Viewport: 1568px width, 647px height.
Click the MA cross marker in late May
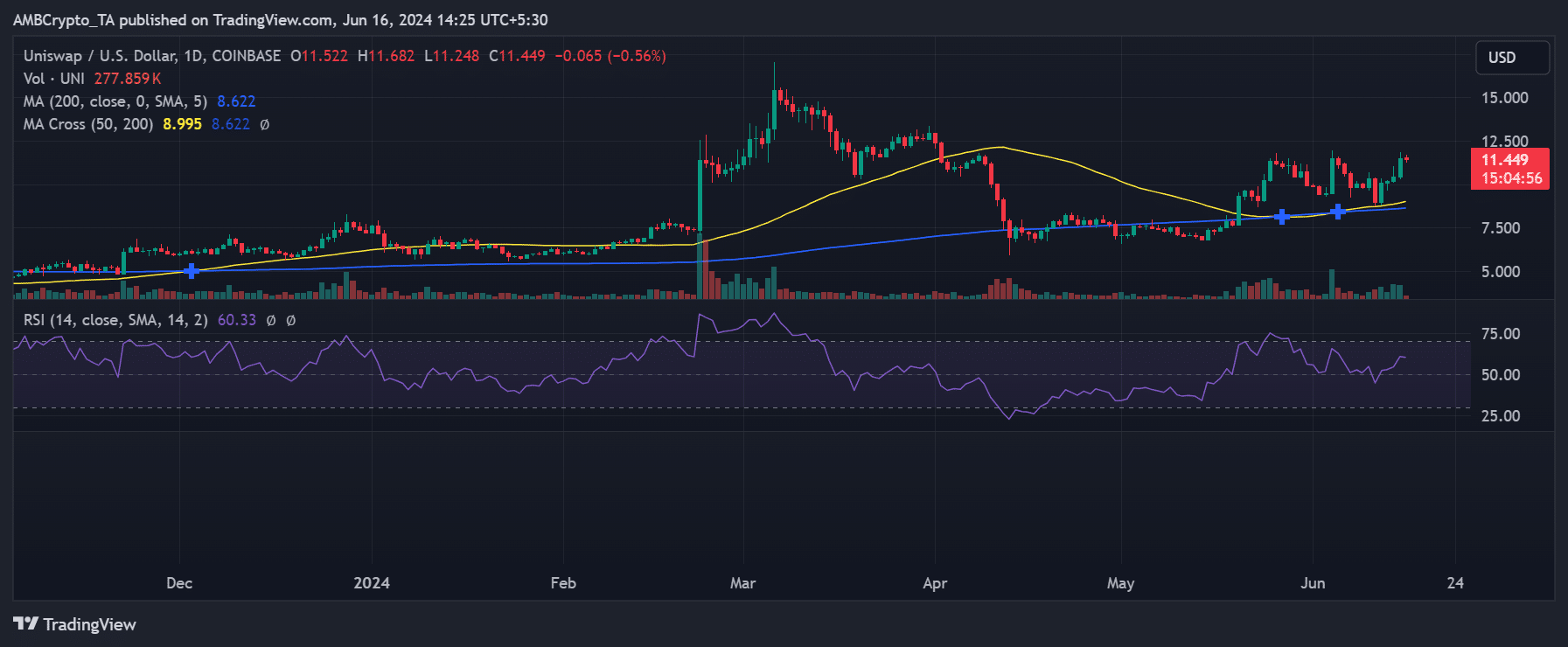pyautogui.click(x=1281, y=217)
